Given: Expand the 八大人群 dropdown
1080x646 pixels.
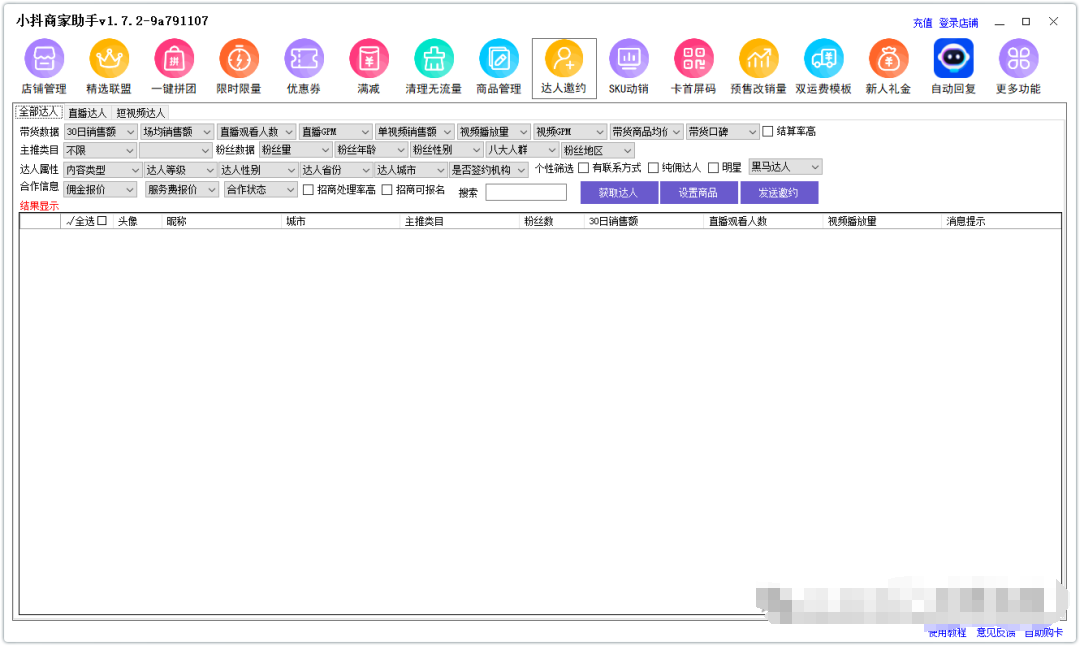Looking at the screenshot, I should click(522, 150).
